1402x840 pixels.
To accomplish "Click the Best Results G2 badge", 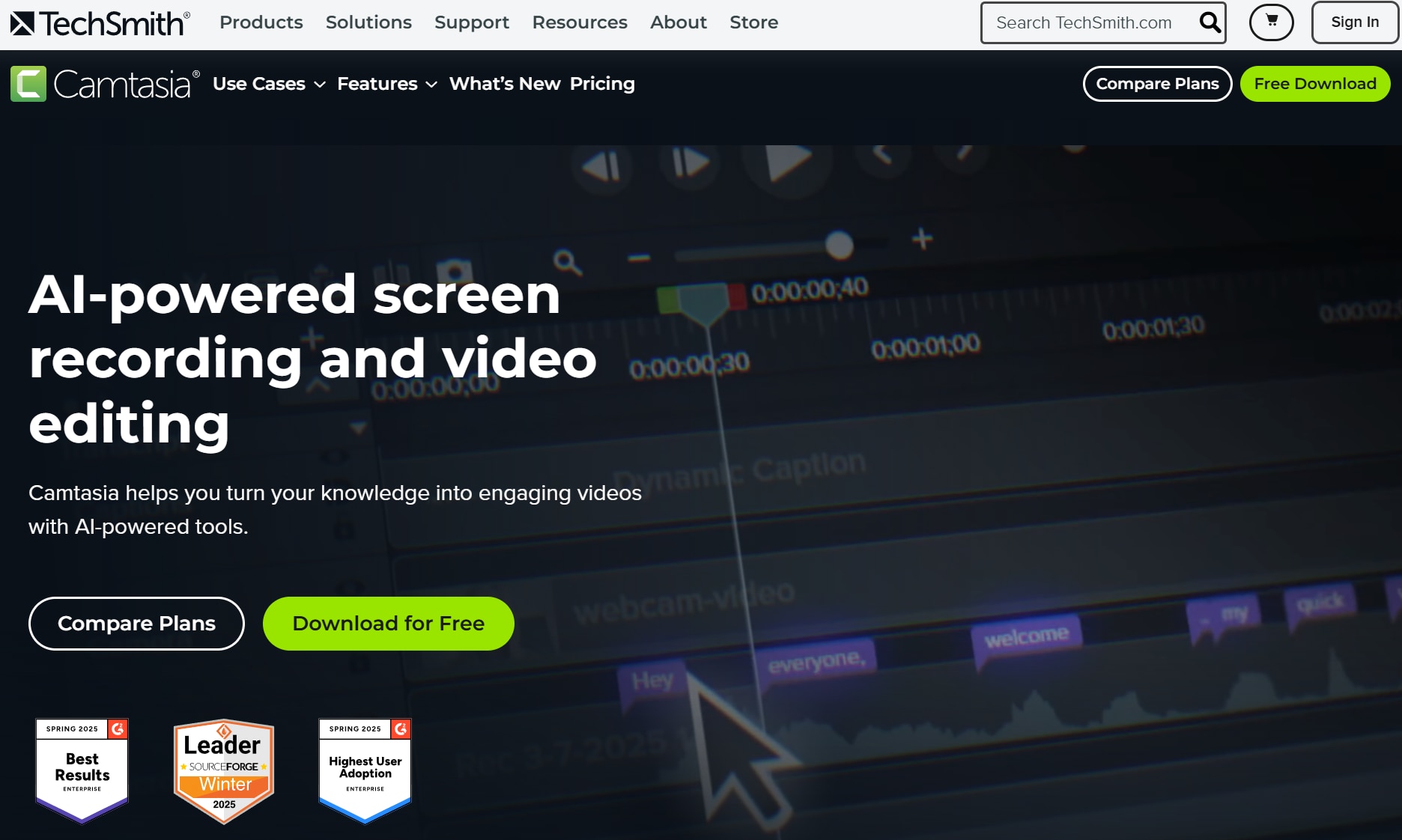I will (82, 770).
